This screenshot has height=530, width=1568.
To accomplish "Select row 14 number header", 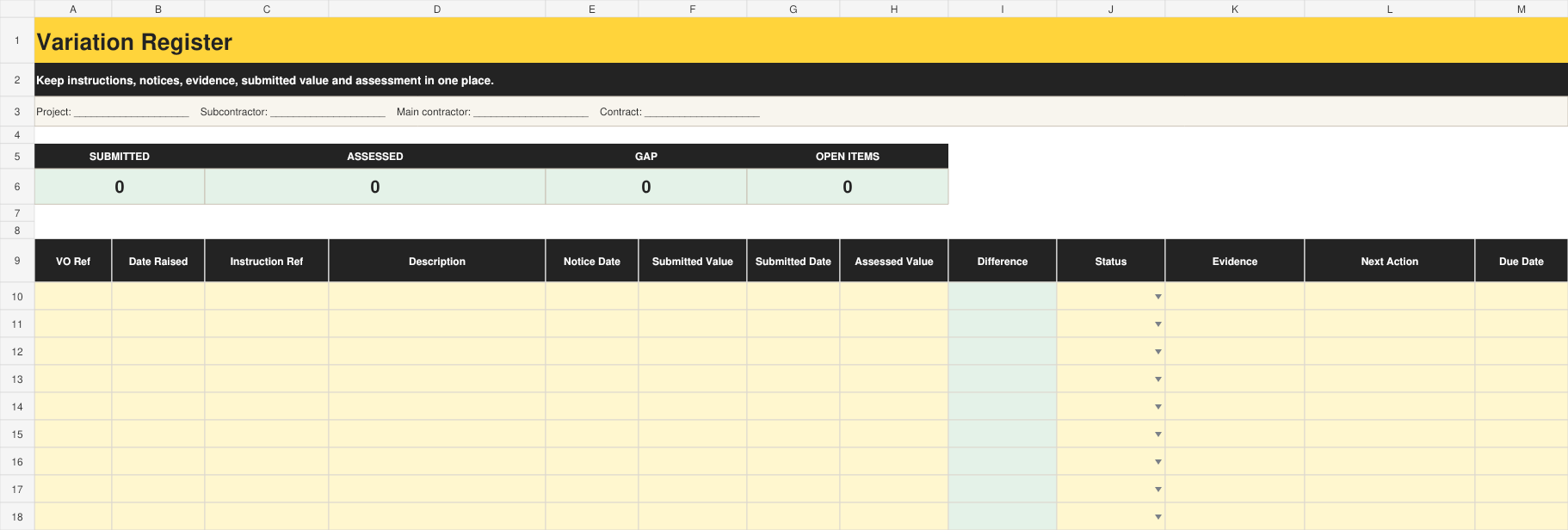I will pos(17,407).
